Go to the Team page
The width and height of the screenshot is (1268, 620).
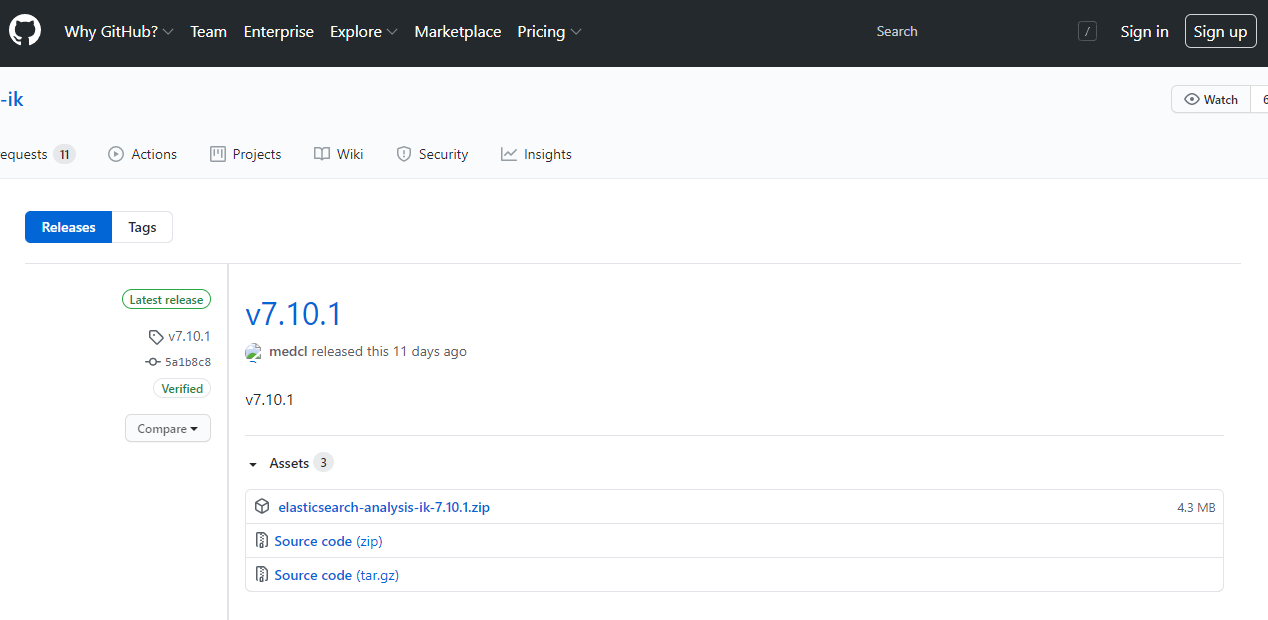[x=208, y=32]
